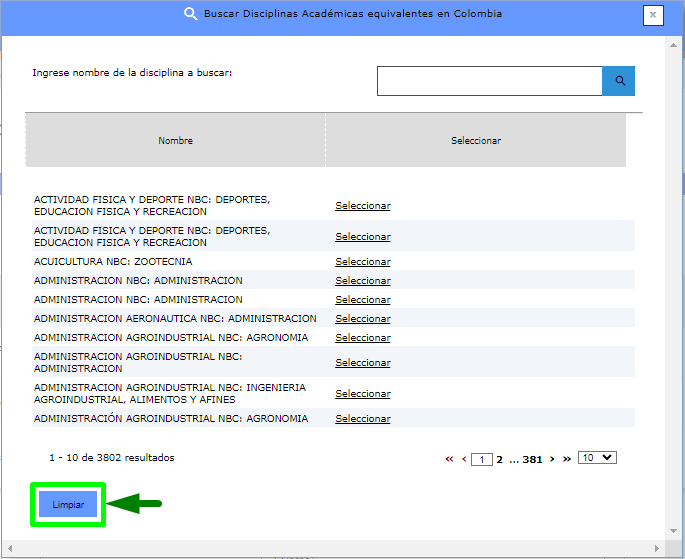Open page 2 of the results
The height and width of the screenshot is (559, 685).
499,459
